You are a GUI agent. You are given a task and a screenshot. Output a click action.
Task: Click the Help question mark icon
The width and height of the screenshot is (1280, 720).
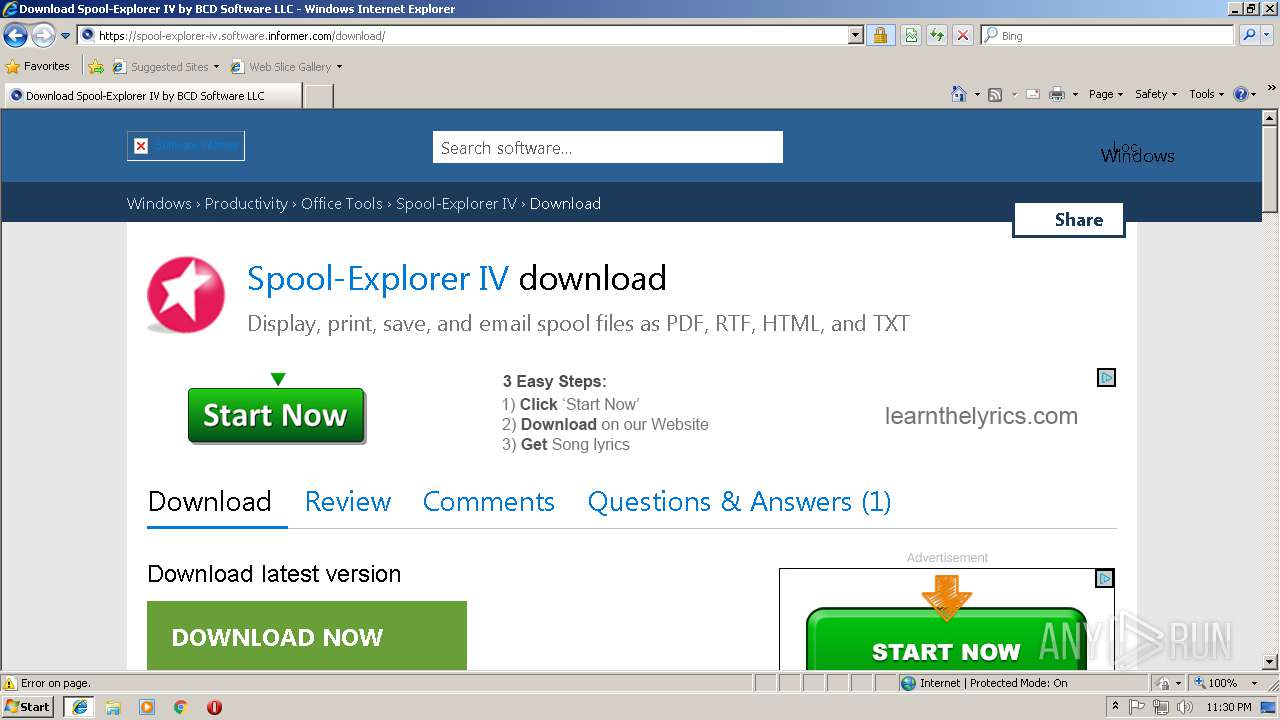(1241, 94)
